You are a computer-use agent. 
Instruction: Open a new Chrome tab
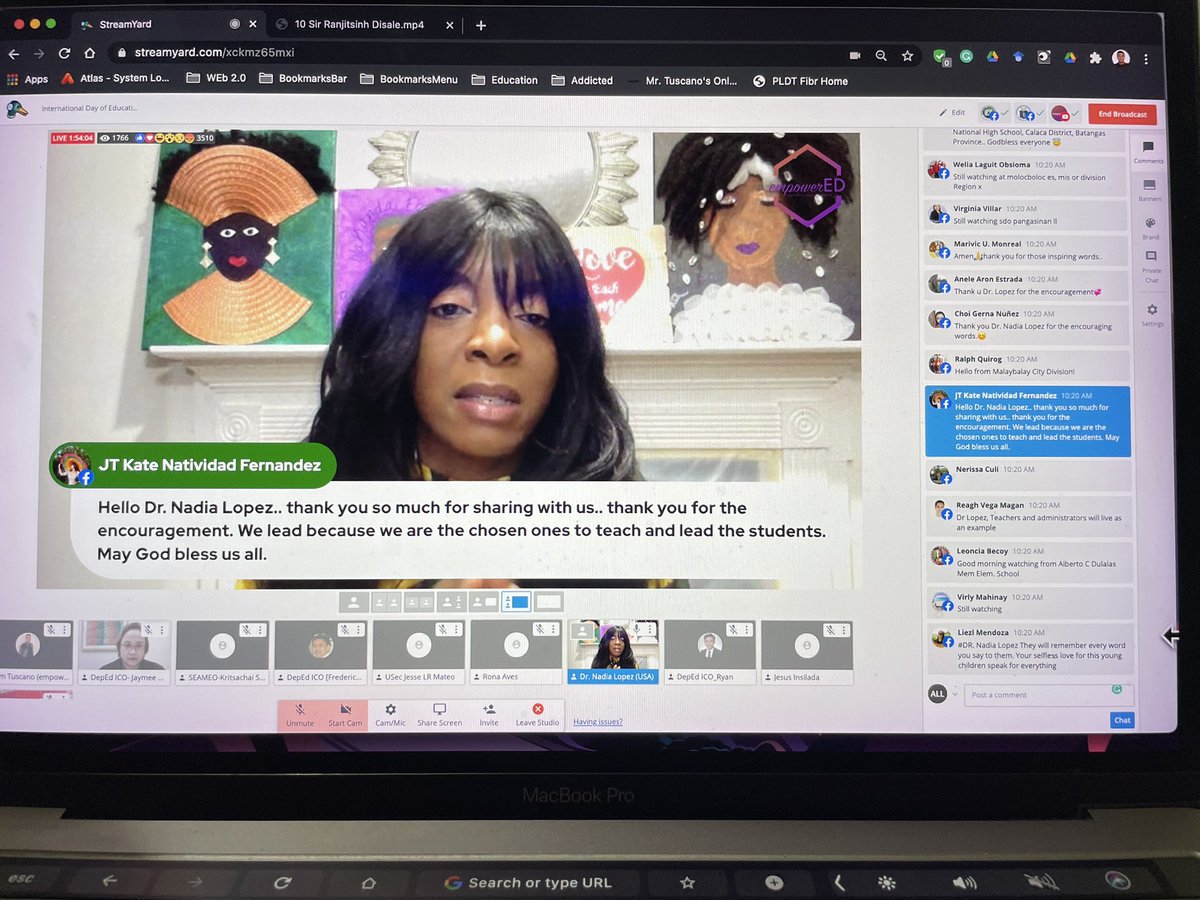[x=481, y=25]
